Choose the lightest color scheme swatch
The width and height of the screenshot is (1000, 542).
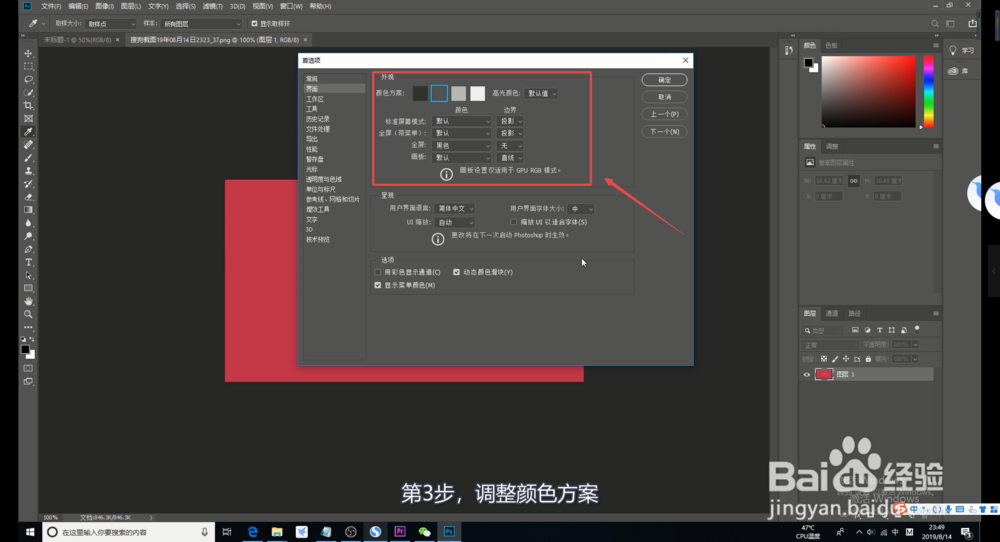click(478, 94)
